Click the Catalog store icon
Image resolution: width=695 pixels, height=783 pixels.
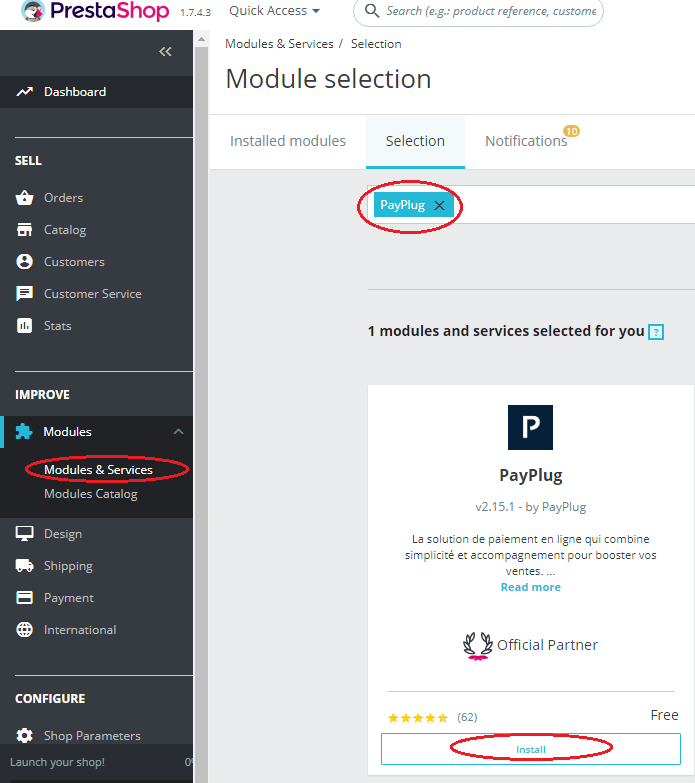pyautogui.click(x=24, y=230)
